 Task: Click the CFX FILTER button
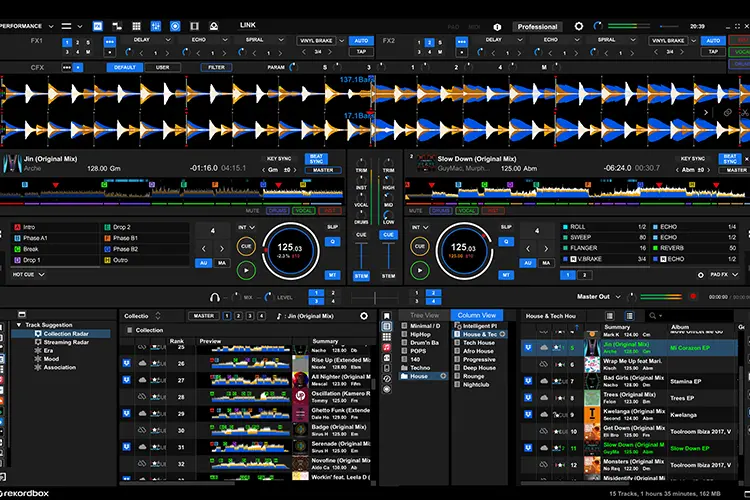tap(216, 67)
